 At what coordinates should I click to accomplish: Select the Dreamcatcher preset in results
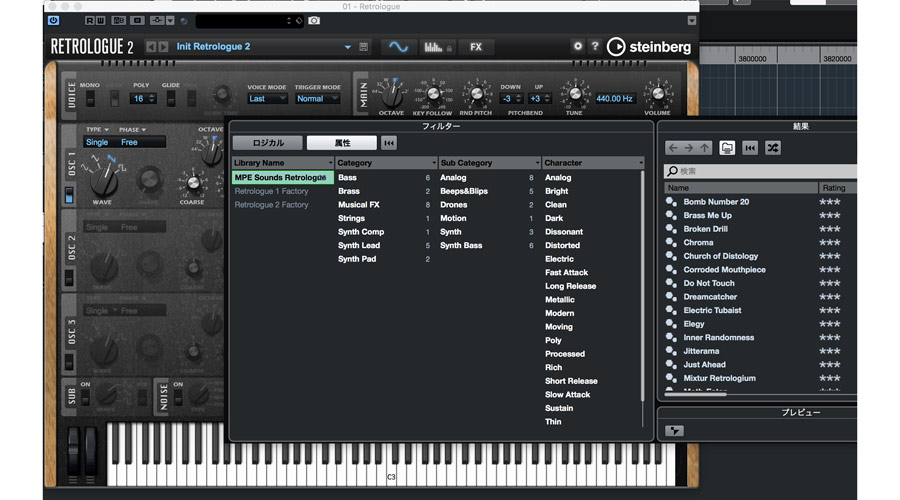[710, 297]
